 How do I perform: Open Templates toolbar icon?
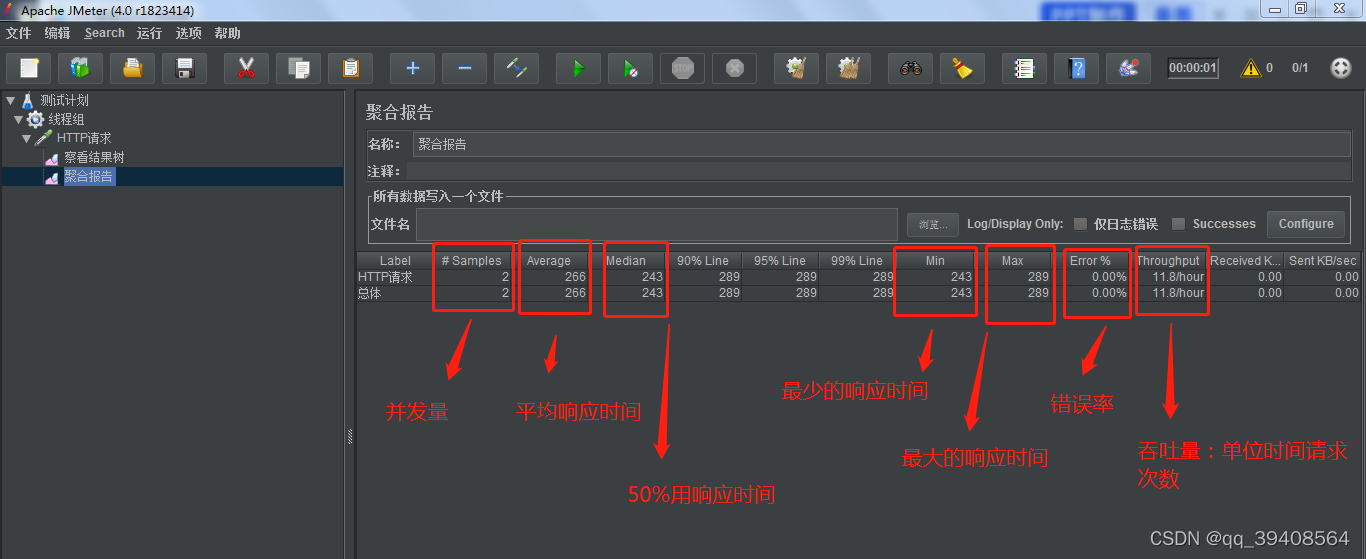(x=80, y=68)
